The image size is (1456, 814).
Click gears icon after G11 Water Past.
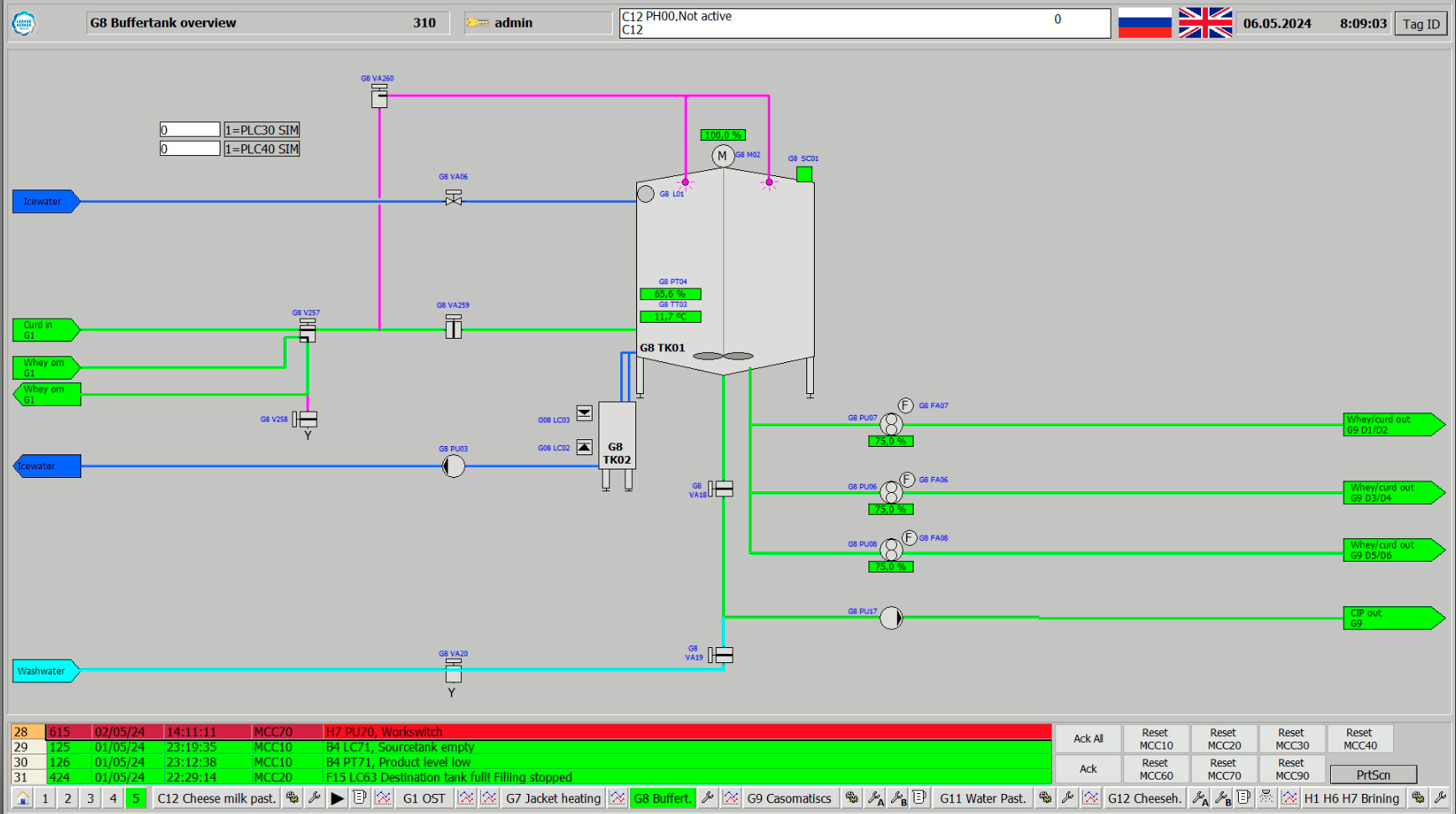click(x=1045, y=798)
